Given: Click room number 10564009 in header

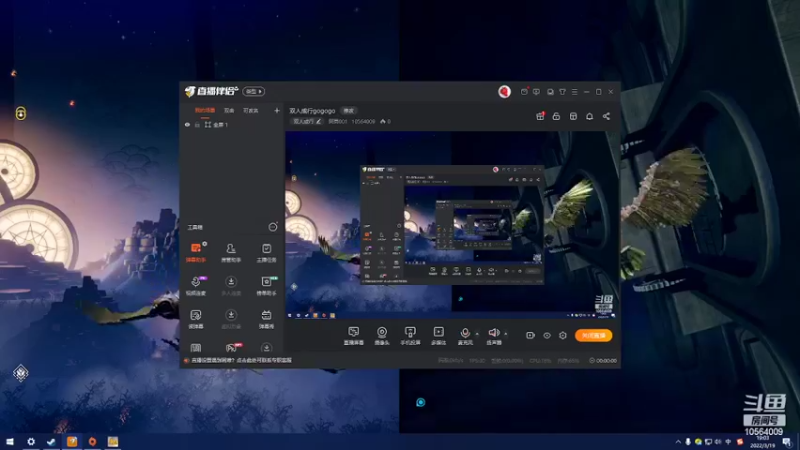Looking at the screenshot, I should point(363,121).
